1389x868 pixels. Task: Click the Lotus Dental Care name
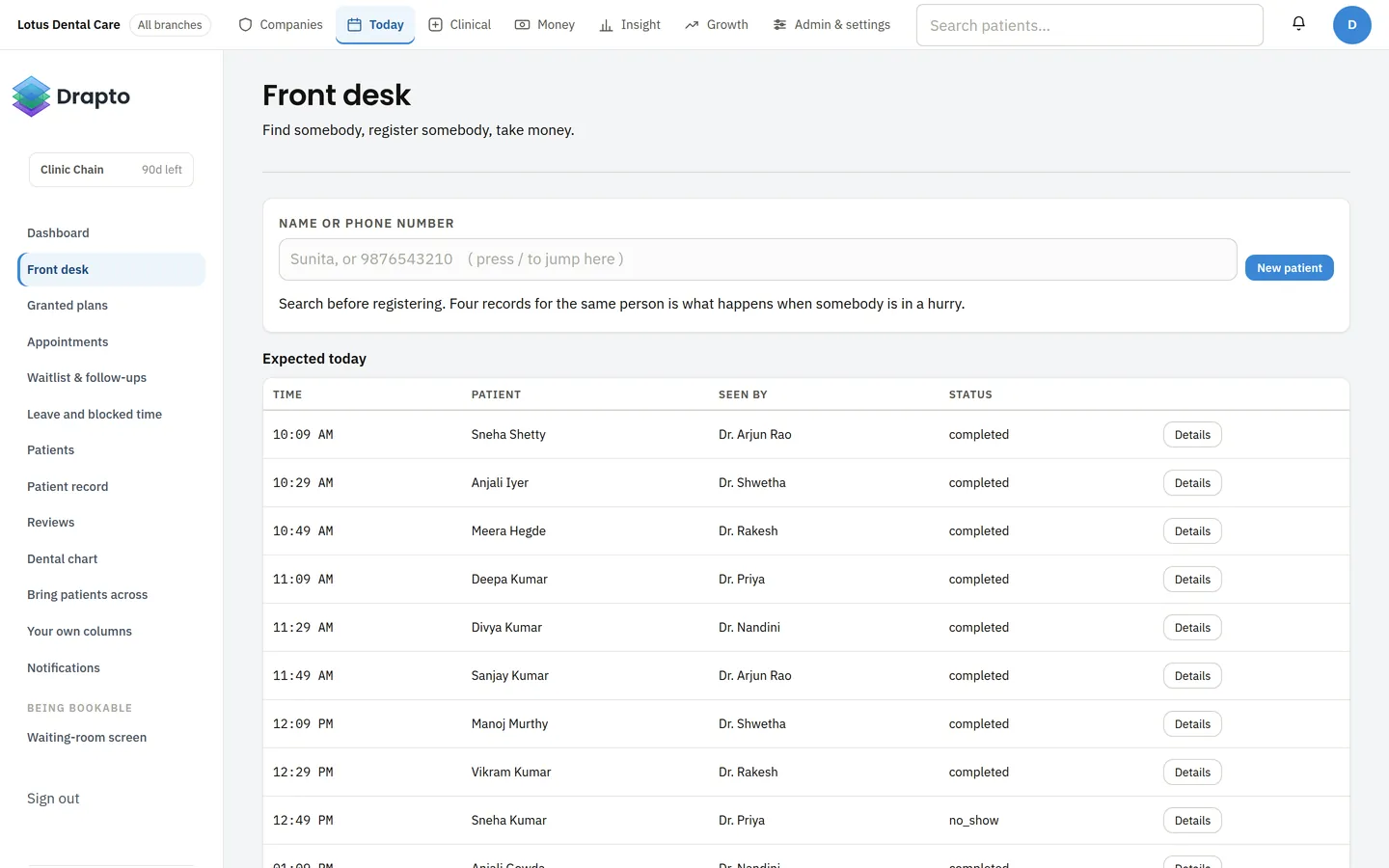(68, 25)
